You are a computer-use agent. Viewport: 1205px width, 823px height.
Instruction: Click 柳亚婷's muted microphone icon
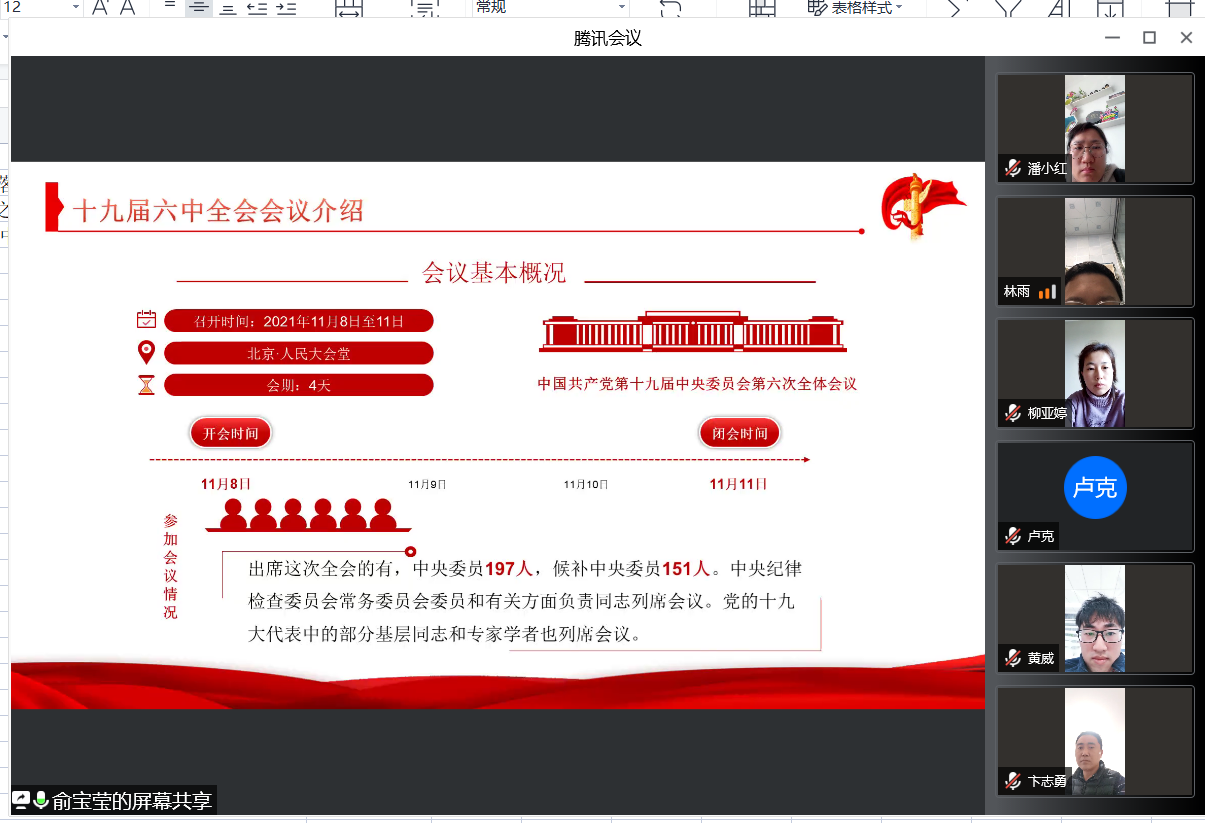click(x=1013, y=413)
